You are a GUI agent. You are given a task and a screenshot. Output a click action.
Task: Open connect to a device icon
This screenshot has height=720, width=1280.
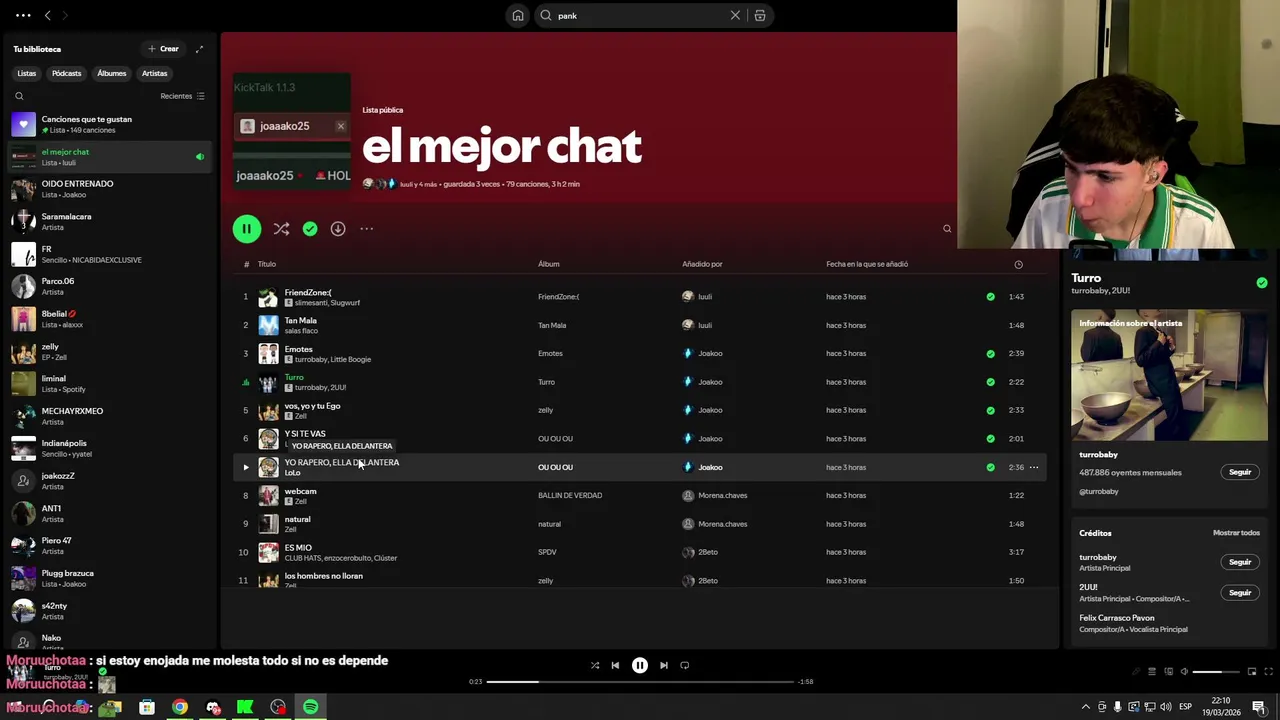pos(1168,672)
